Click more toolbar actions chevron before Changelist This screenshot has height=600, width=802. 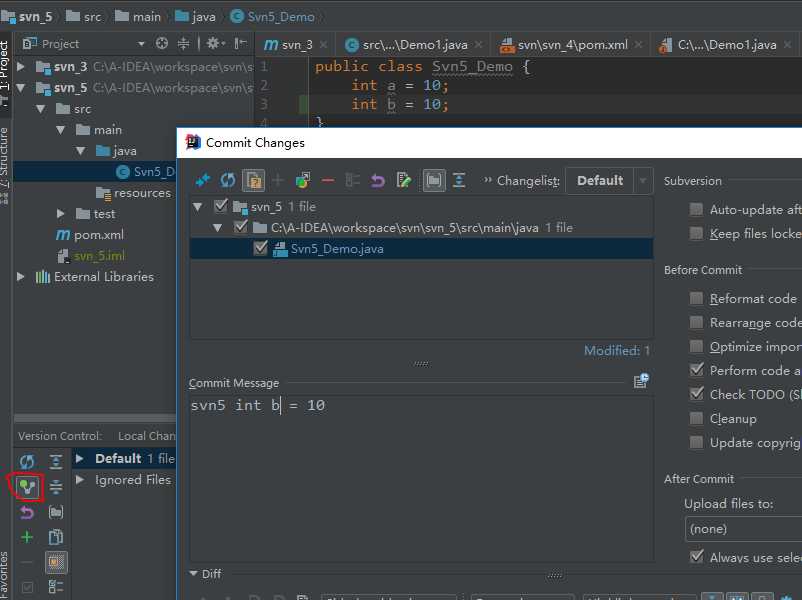487,180
